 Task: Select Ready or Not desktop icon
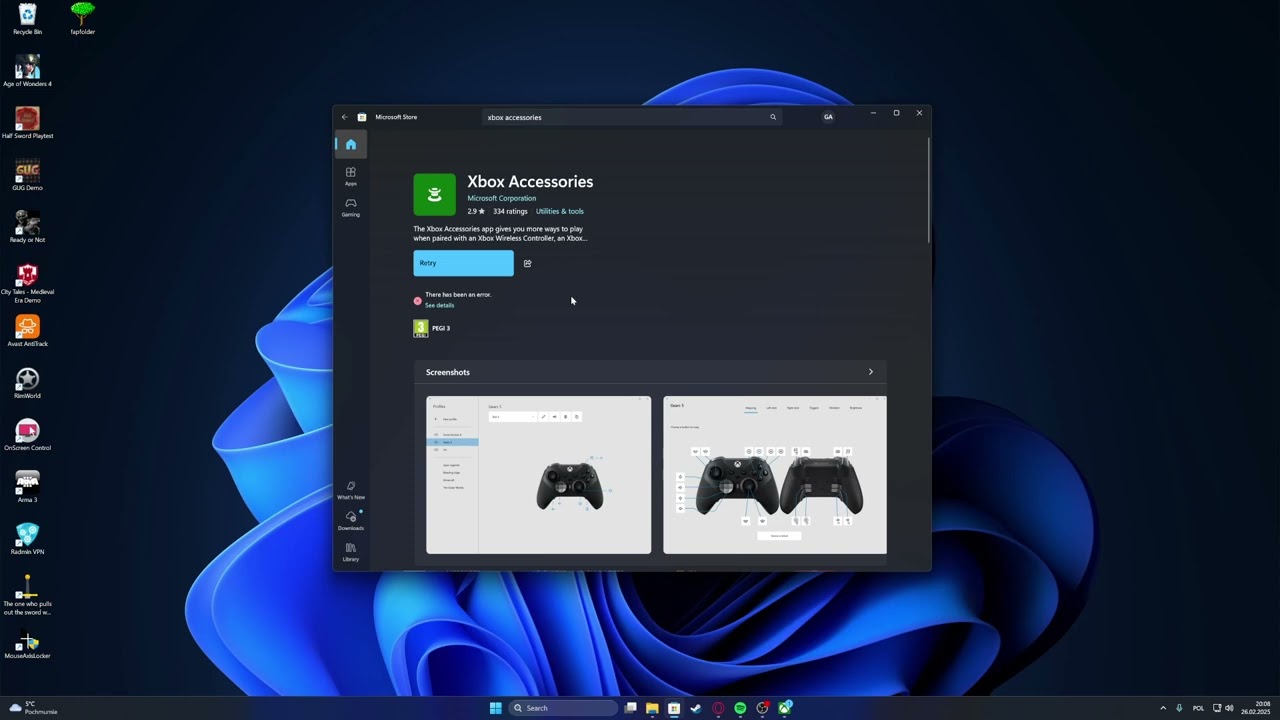tap(27, 227)
